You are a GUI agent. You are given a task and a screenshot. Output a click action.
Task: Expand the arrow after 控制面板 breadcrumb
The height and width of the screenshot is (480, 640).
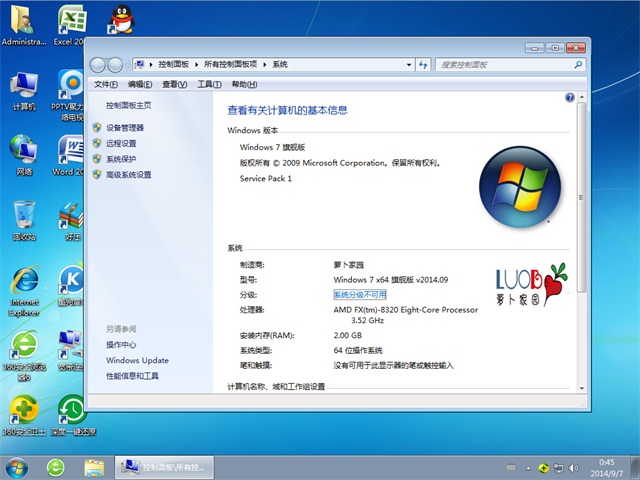[196, 64]
